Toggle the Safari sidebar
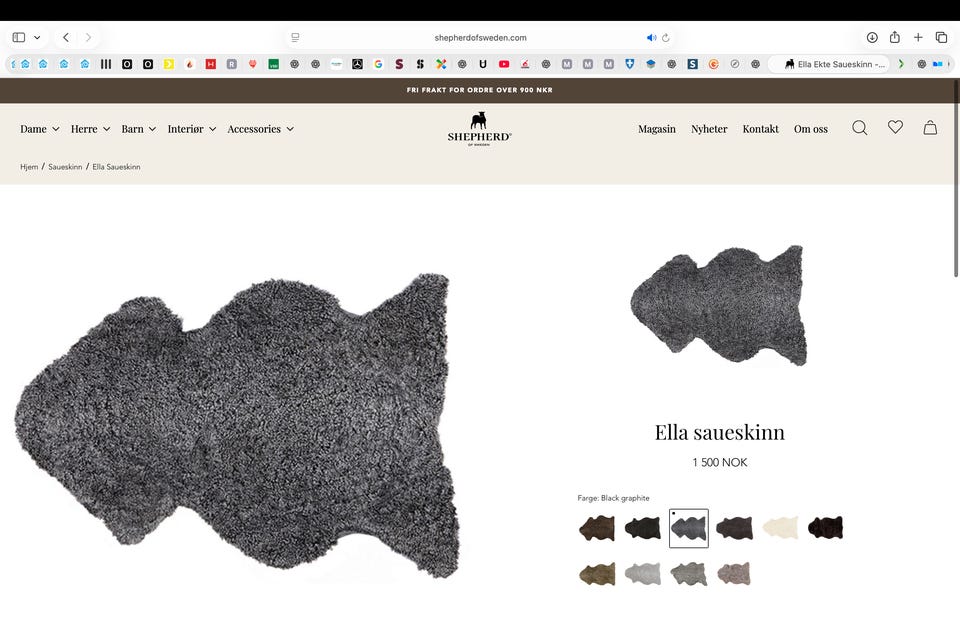 point(19,37)
